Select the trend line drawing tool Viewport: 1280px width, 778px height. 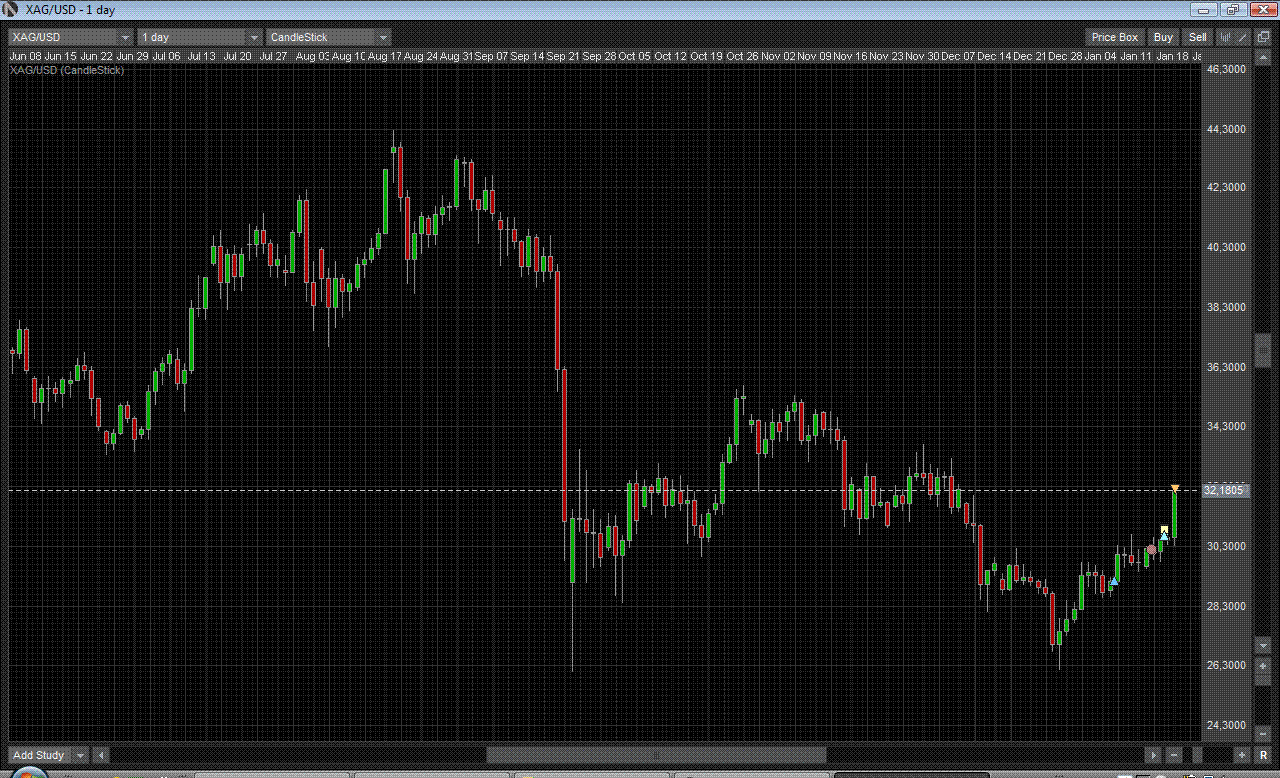point(1243,37)
